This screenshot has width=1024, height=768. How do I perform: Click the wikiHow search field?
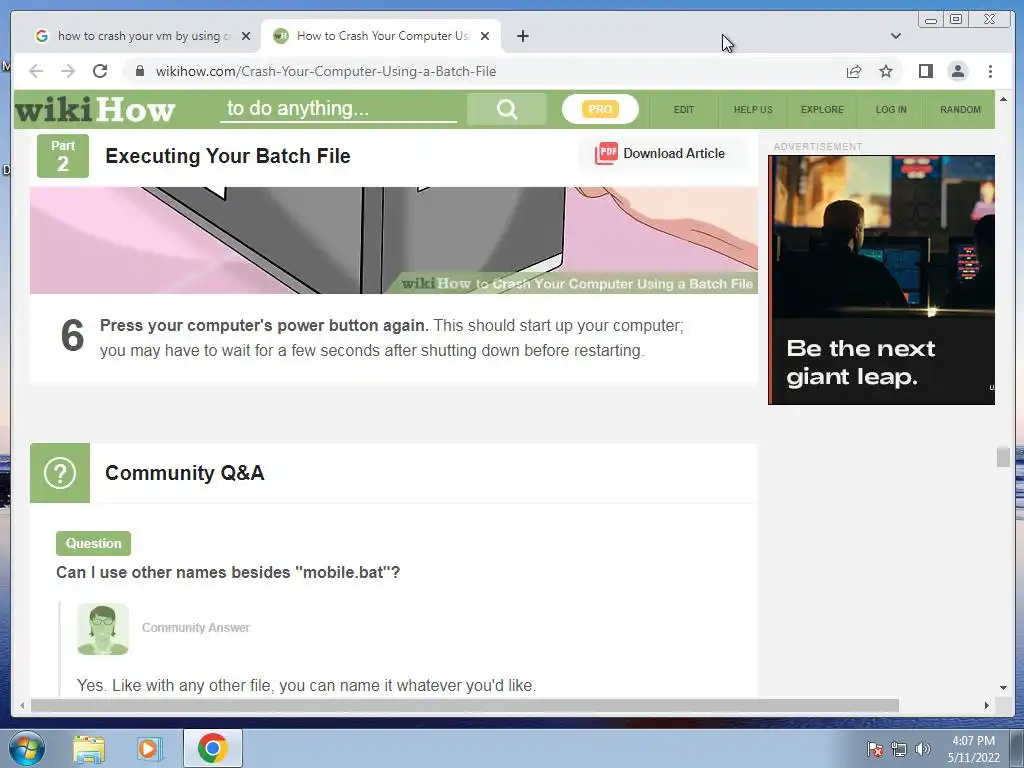pos(338,108)
